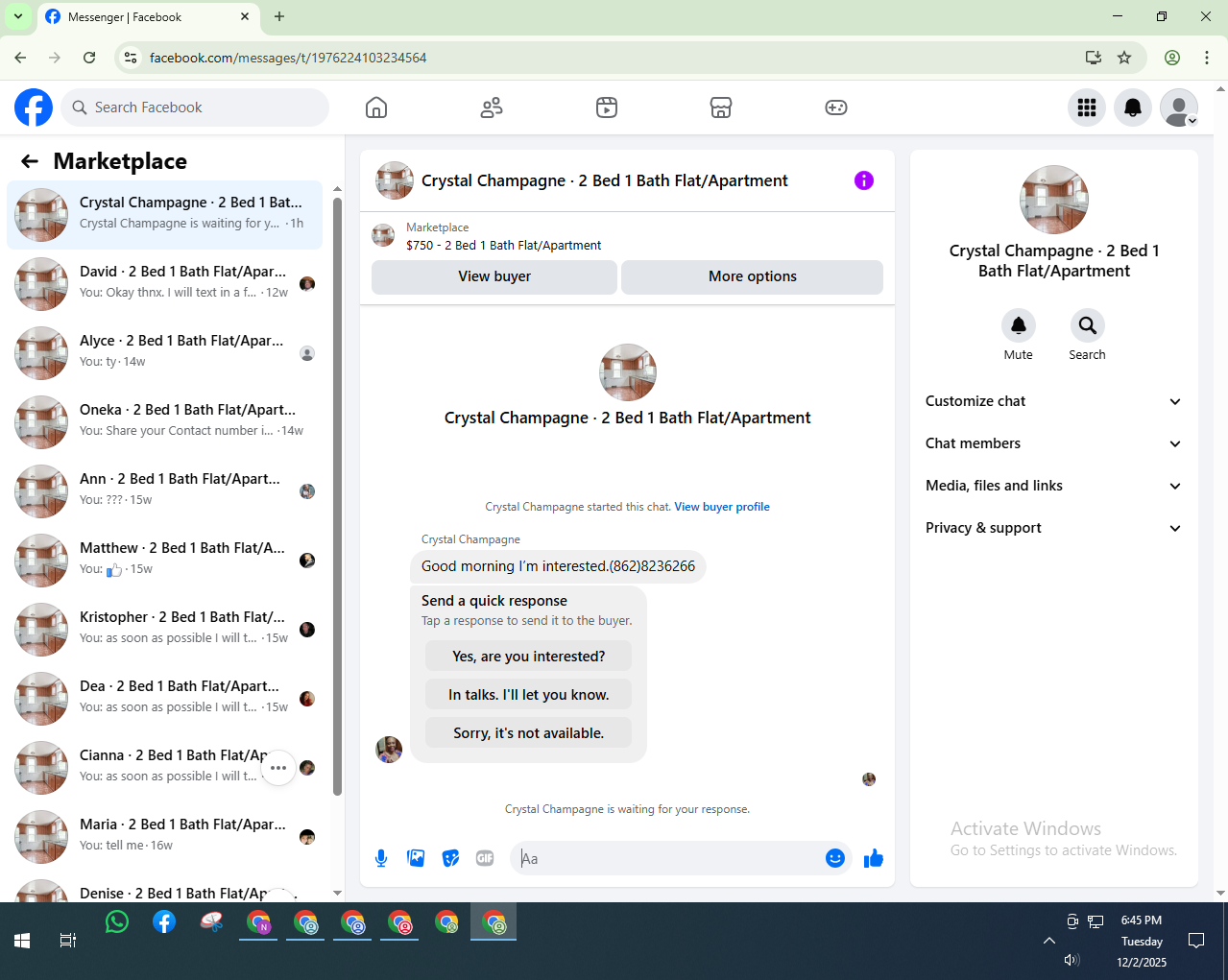Viewport: 1228px width, 980px height.
Task: Go back with the Marketplace arrow
Action: [30, 161]
